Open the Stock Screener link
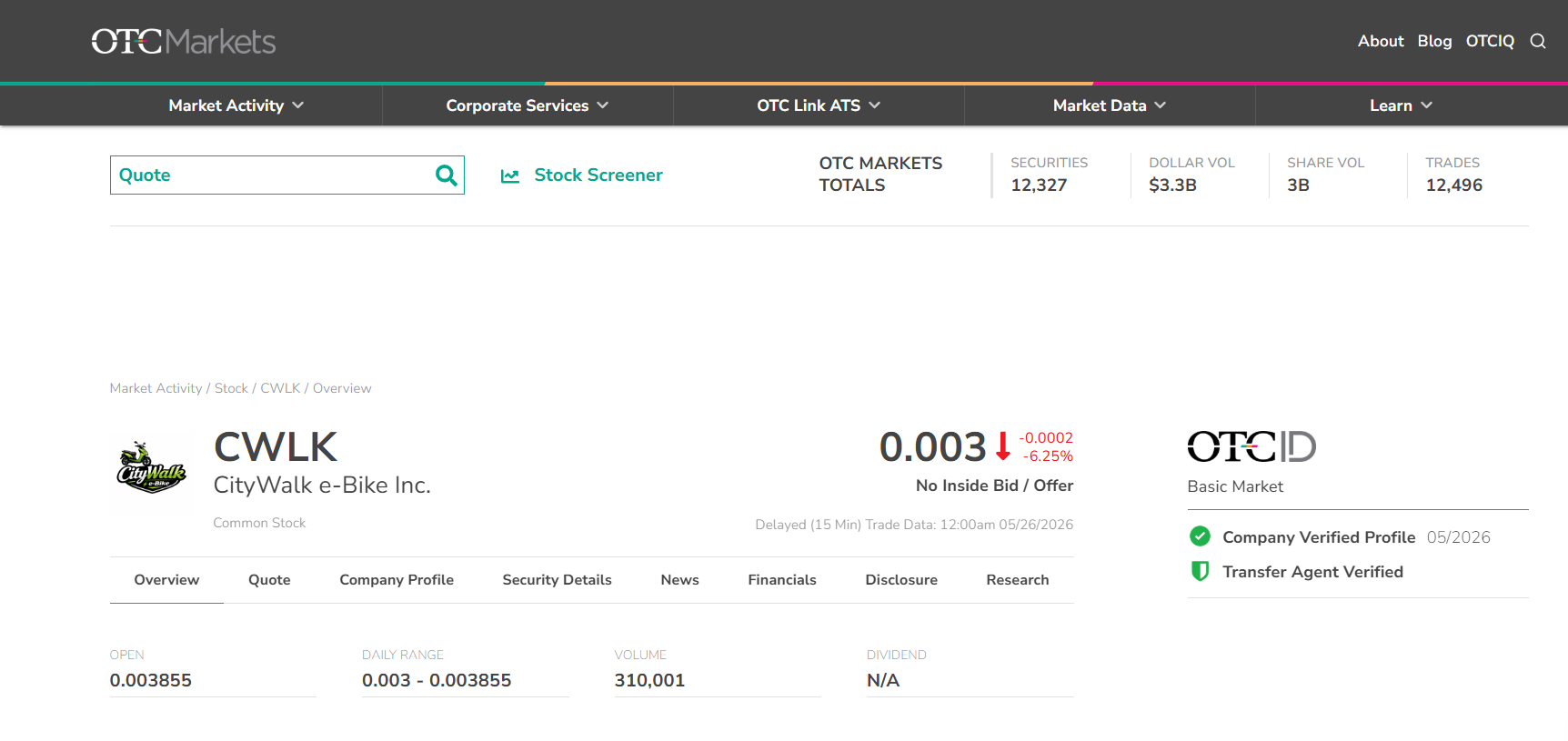 pyautogui.click(x=598, y=175)
